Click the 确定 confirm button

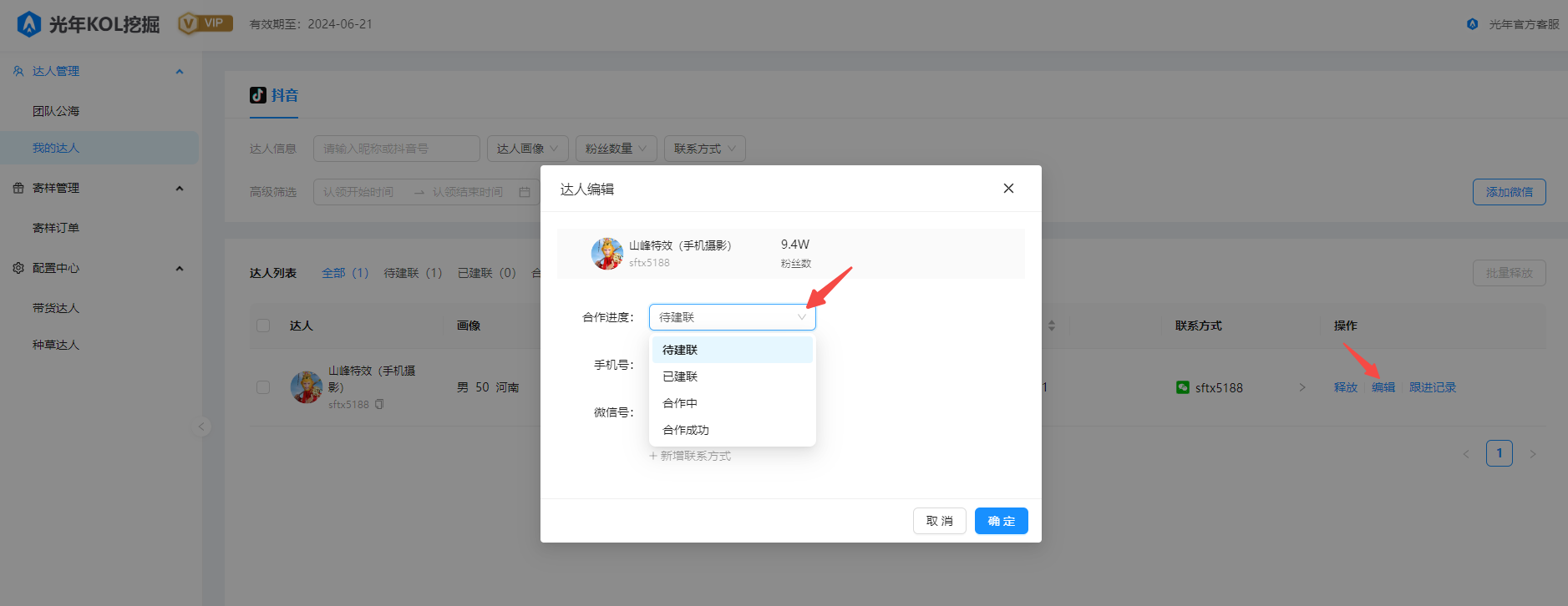[1001, 521]
